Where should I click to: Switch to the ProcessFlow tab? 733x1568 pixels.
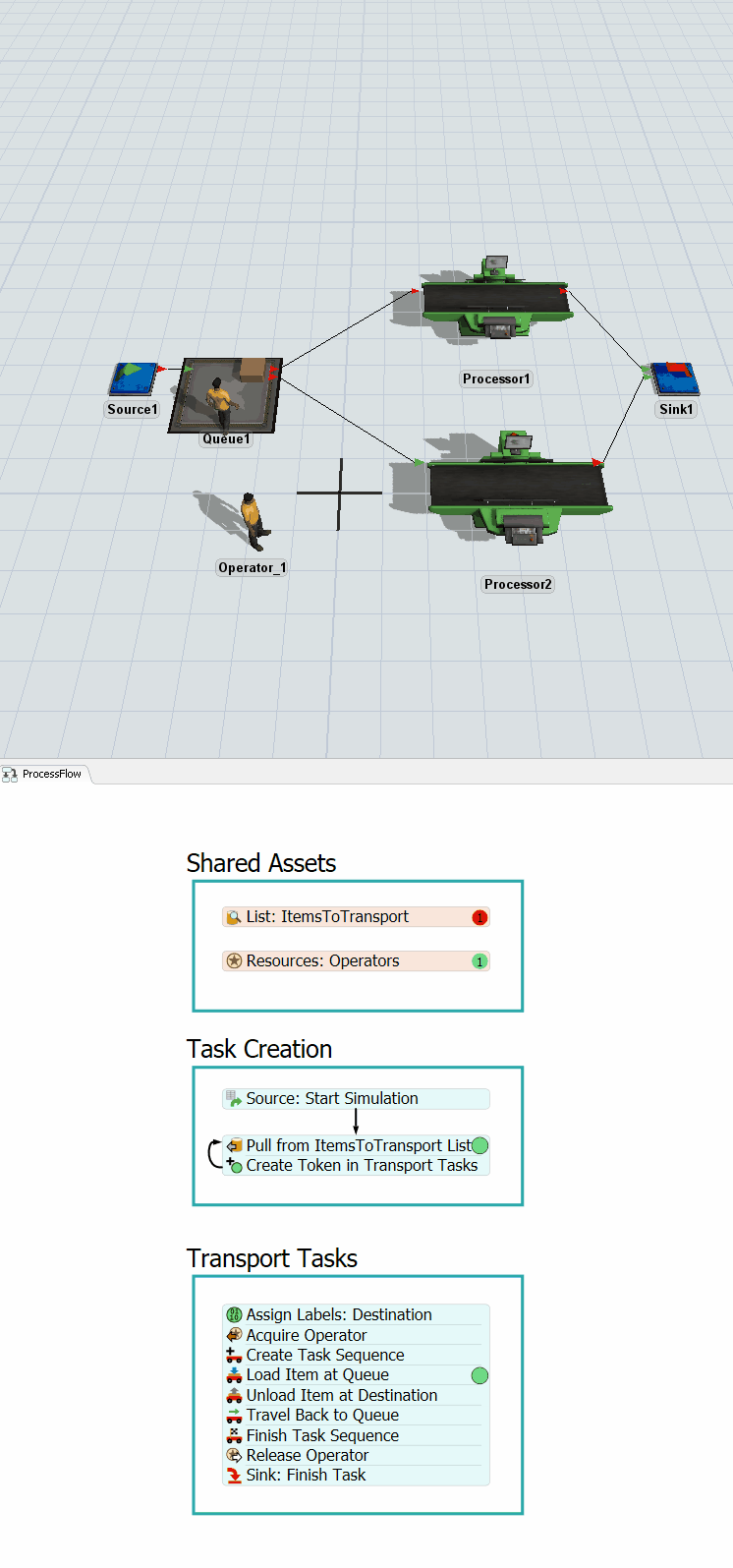tap(44, 775)
